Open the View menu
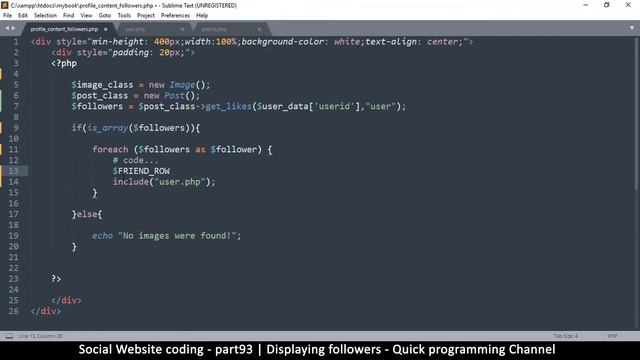 tap(86, 16)
